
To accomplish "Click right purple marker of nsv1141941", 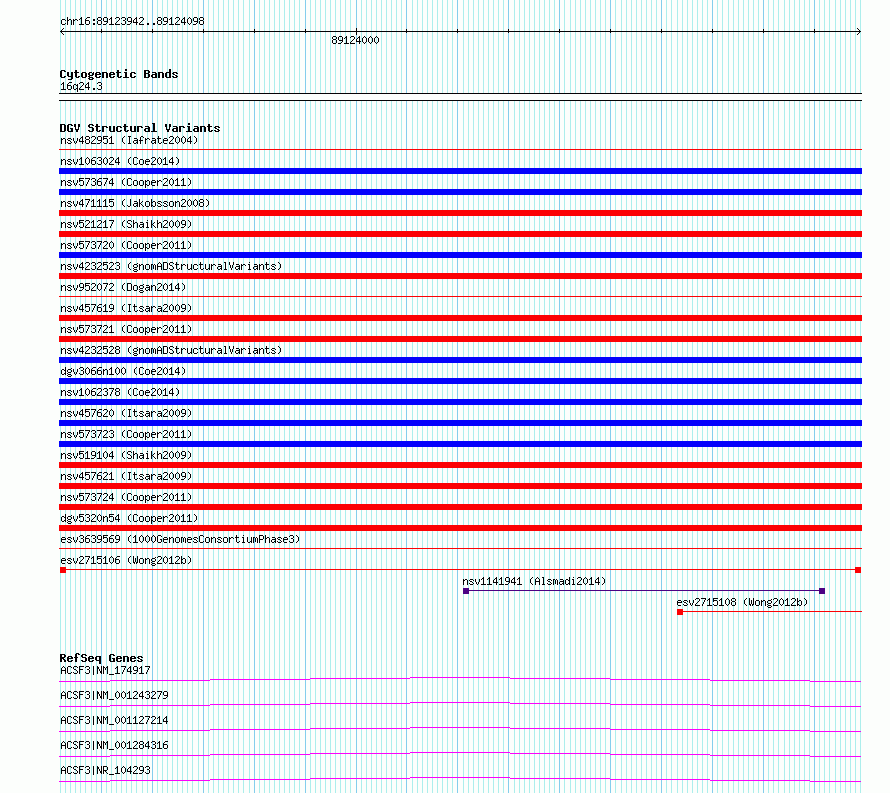I will (x=822, y=591).
